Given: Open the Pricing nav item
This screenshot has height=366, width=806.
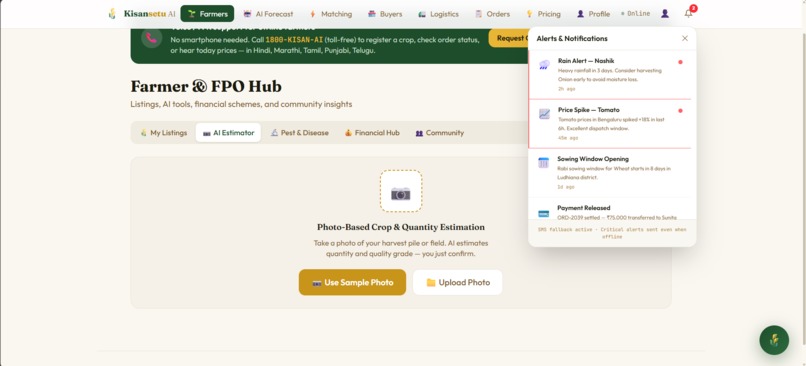Looking at the screenshot, I should tap(543, 14).
